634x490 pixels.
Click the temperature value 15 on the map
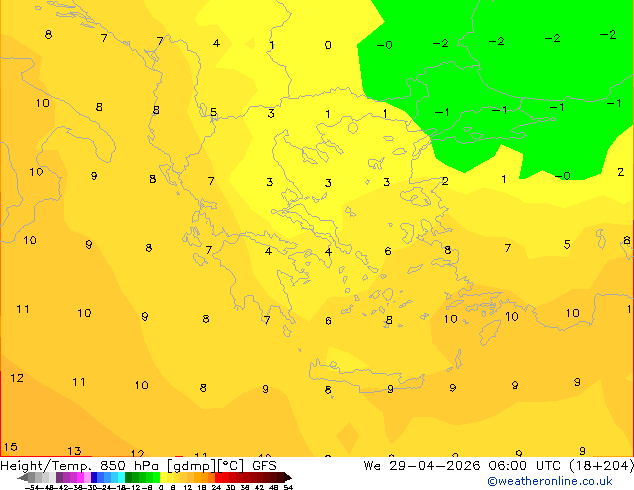11,447
